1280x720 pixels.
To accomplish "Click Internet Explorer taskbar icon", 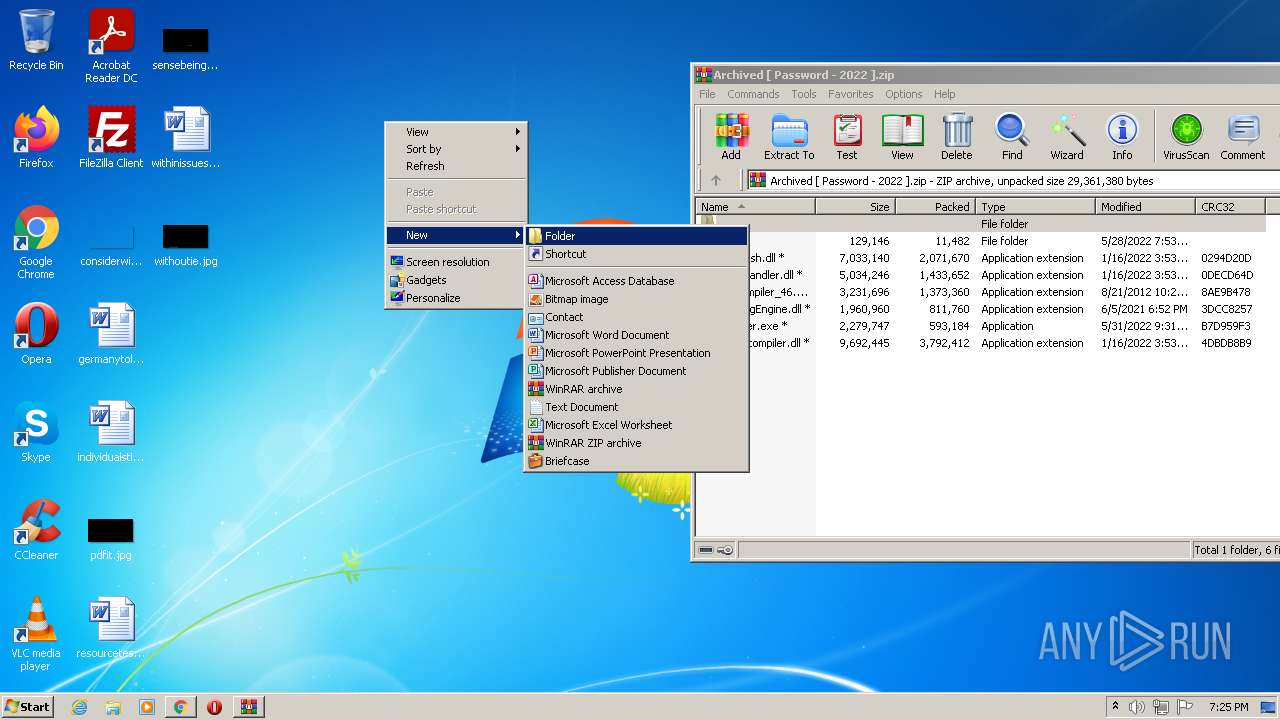I will click(x=80, y=707).
